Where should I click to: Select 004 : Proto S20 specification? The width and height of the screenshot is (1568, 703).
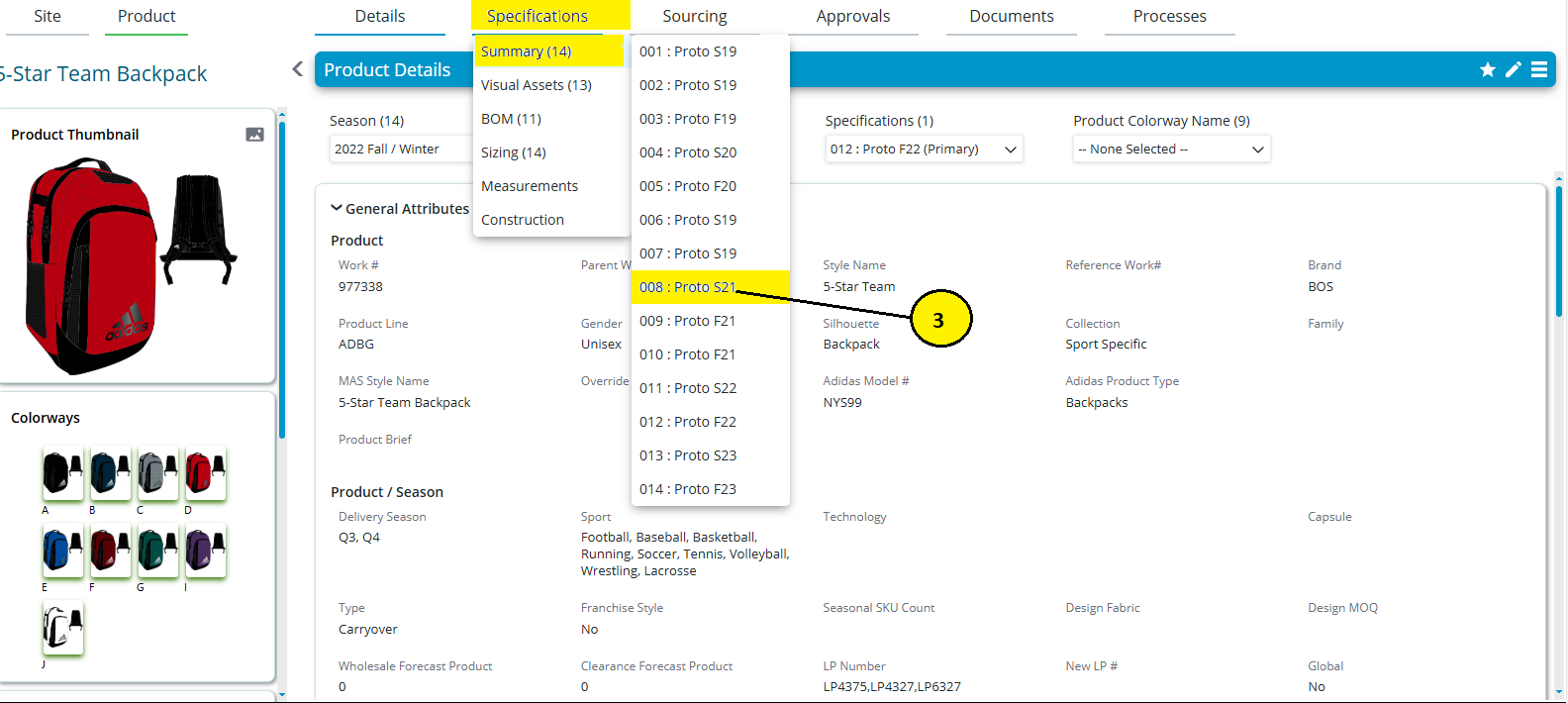[710, 152]
